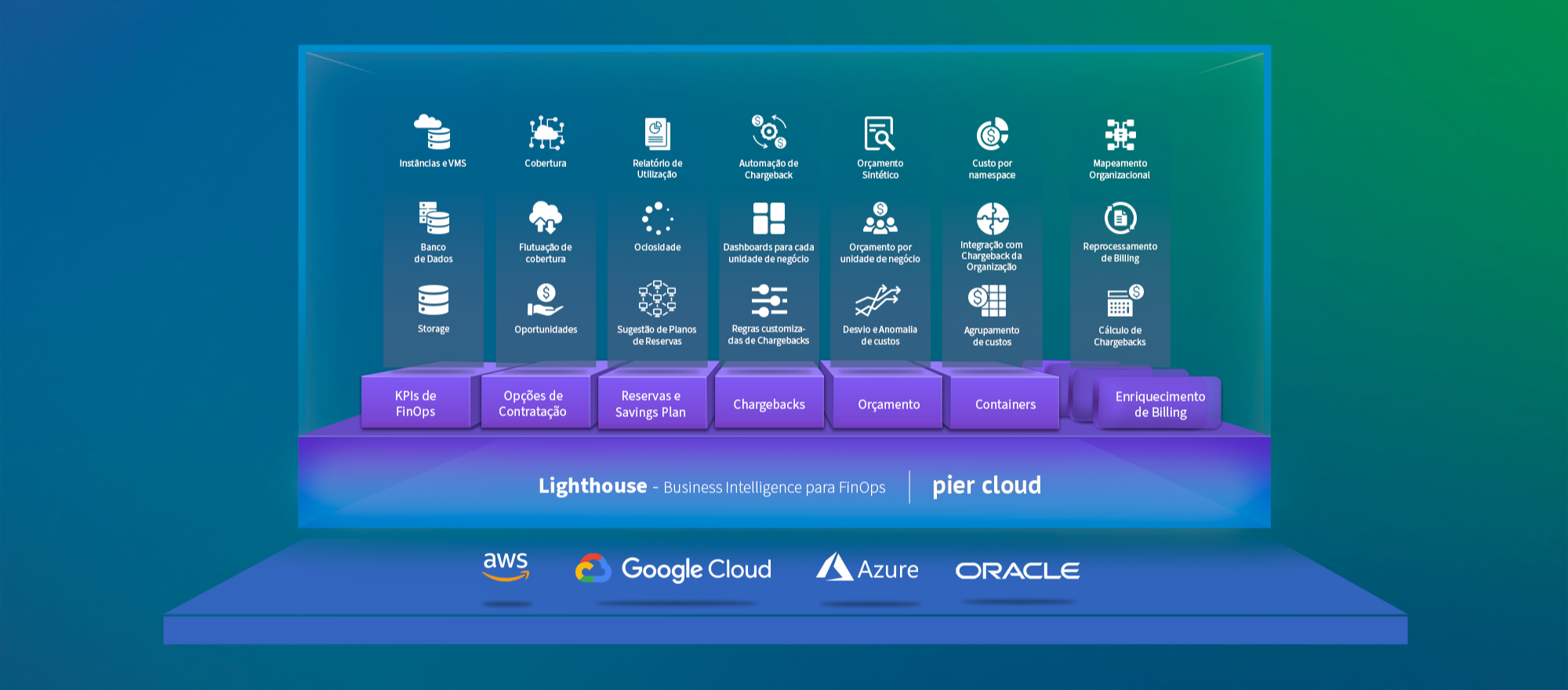Open the Dashboards para cada unidade tiles icon

pos(769,218)
